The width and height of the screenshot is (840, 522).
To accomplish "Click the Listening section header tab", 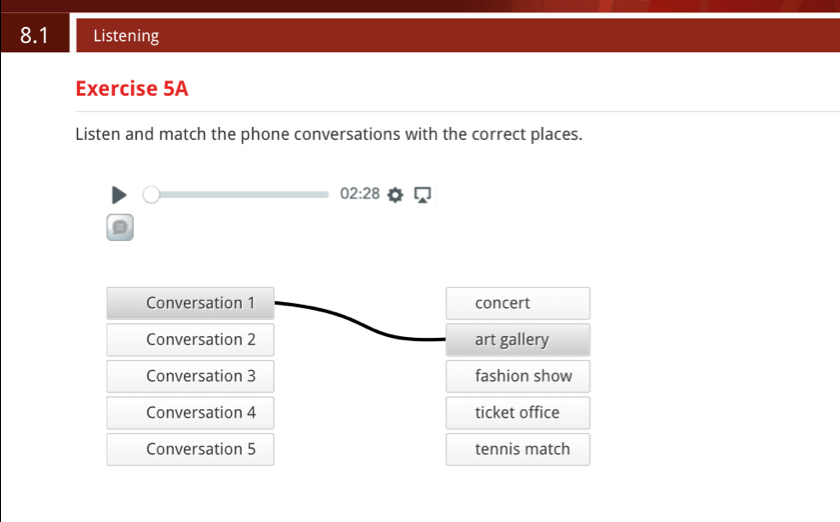I will [126, 36].
